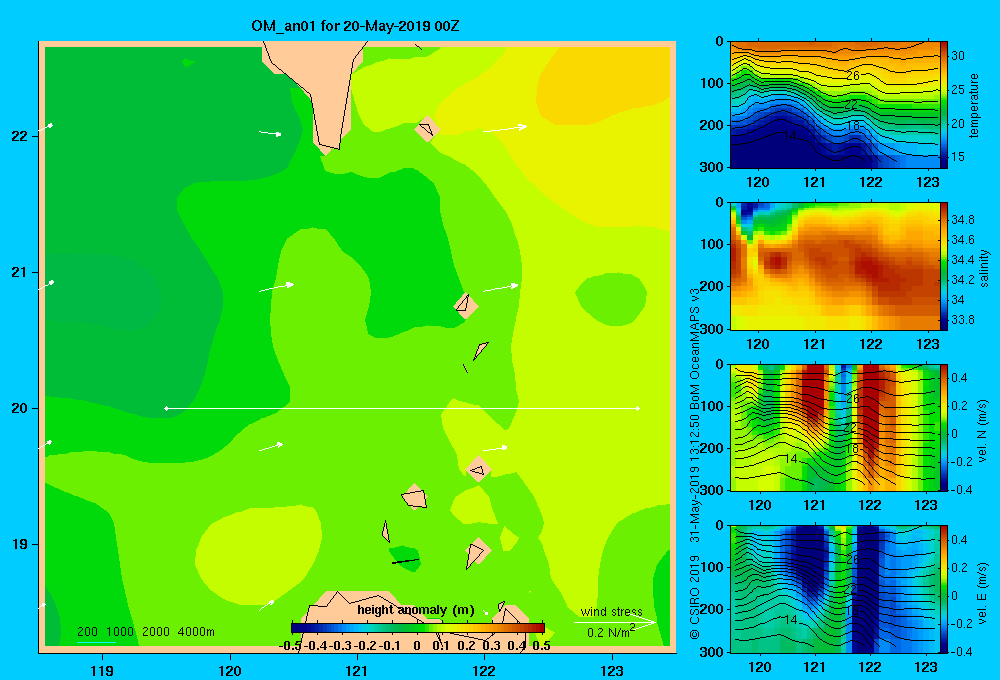Viewport: 1000px width, 680px height.
Task: Click depth label '300' of vel. E panel
Action: pos(712,651)
